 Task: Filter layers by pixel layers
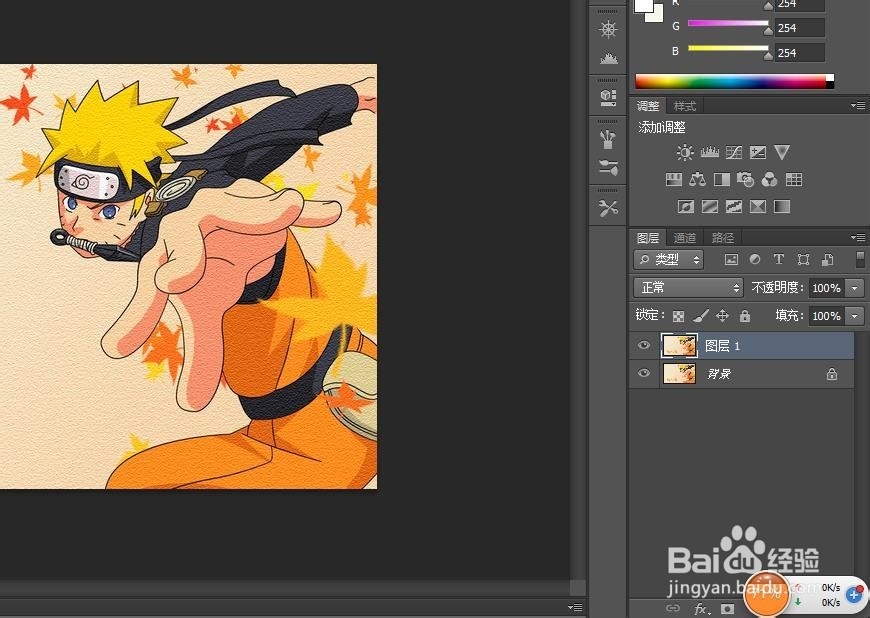tap(732, 259)
